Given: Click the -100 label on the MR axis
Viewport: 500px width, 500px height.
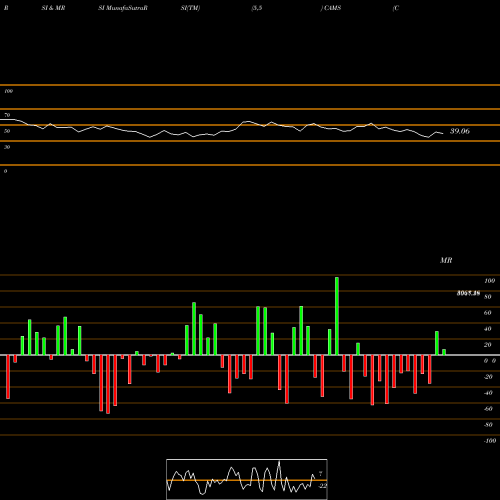Looking at the screenshot, I should click(x=489, y=441).
